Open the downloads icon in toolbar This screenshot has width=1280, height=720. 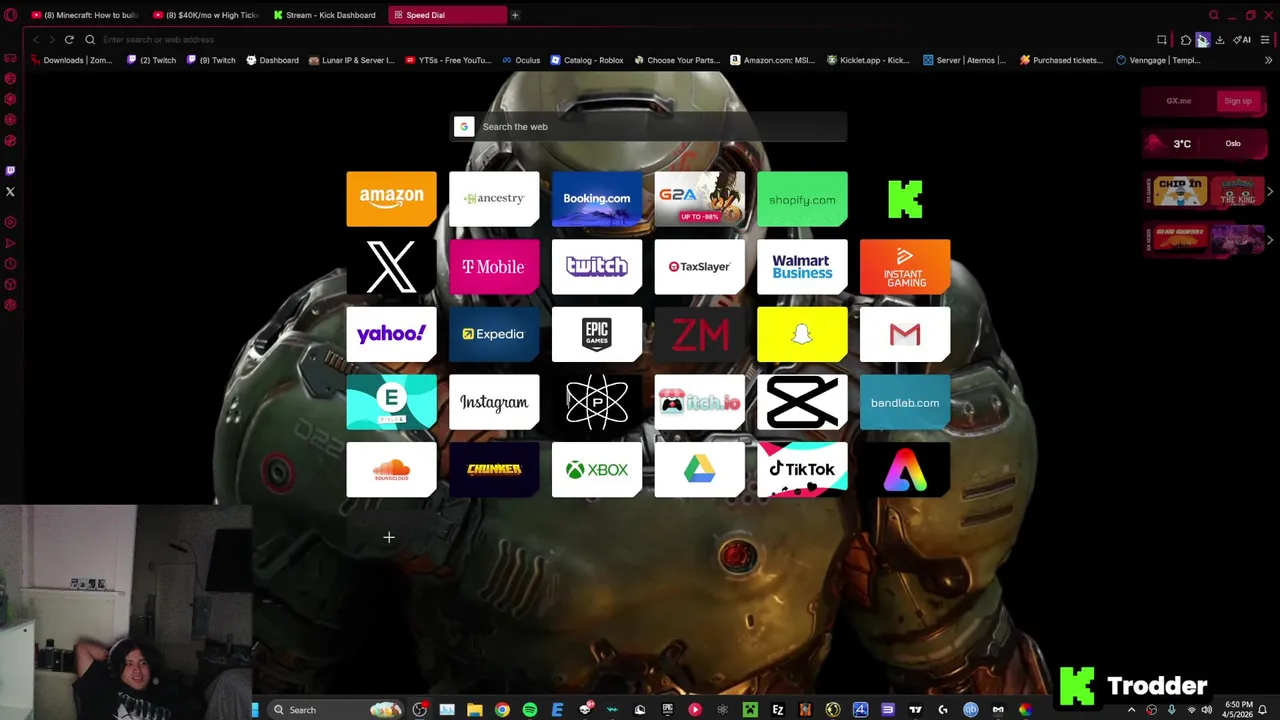click(x=1219, y=40)
